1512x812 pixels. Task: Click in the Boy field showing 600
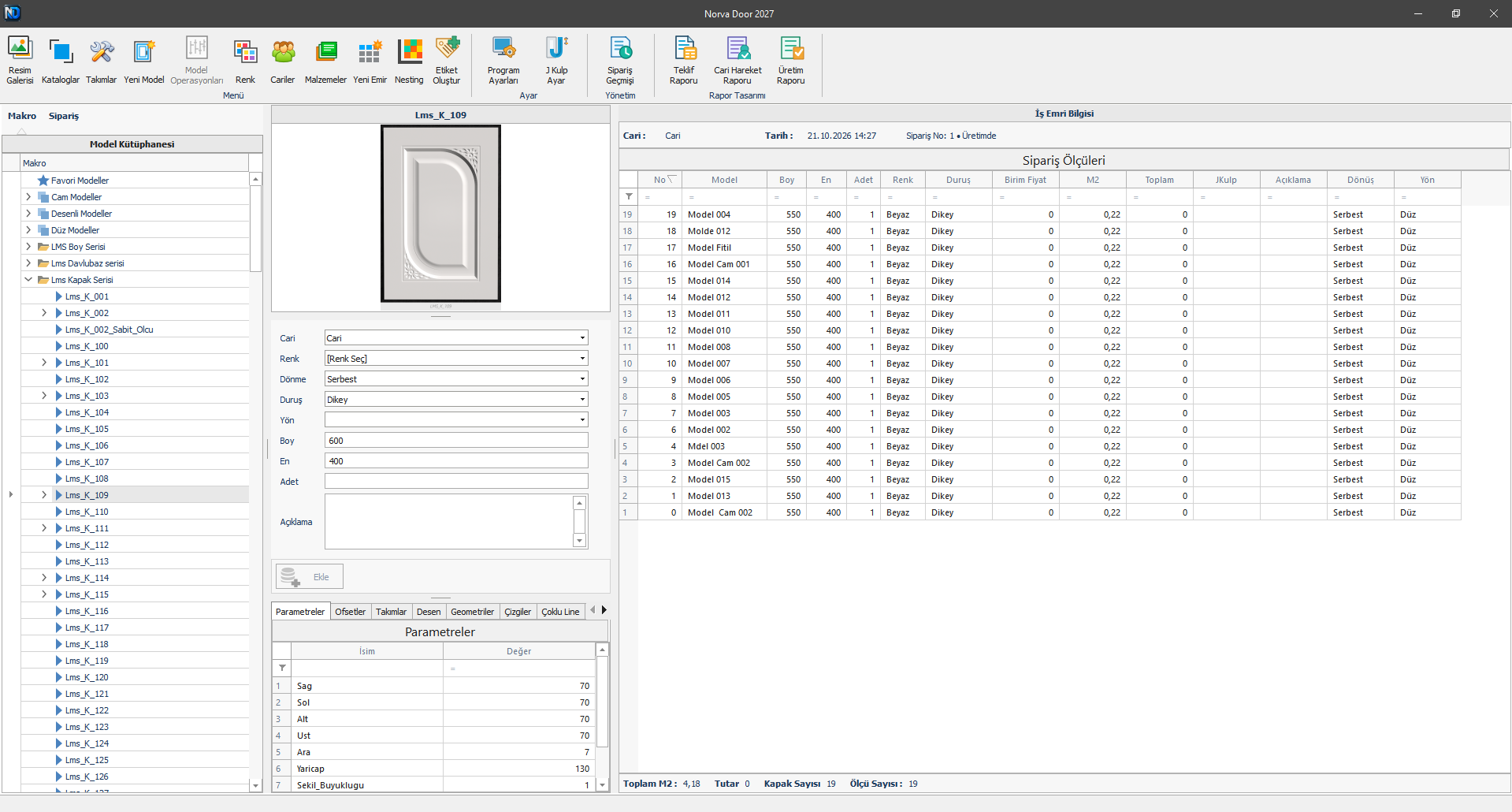click(456, 441)
